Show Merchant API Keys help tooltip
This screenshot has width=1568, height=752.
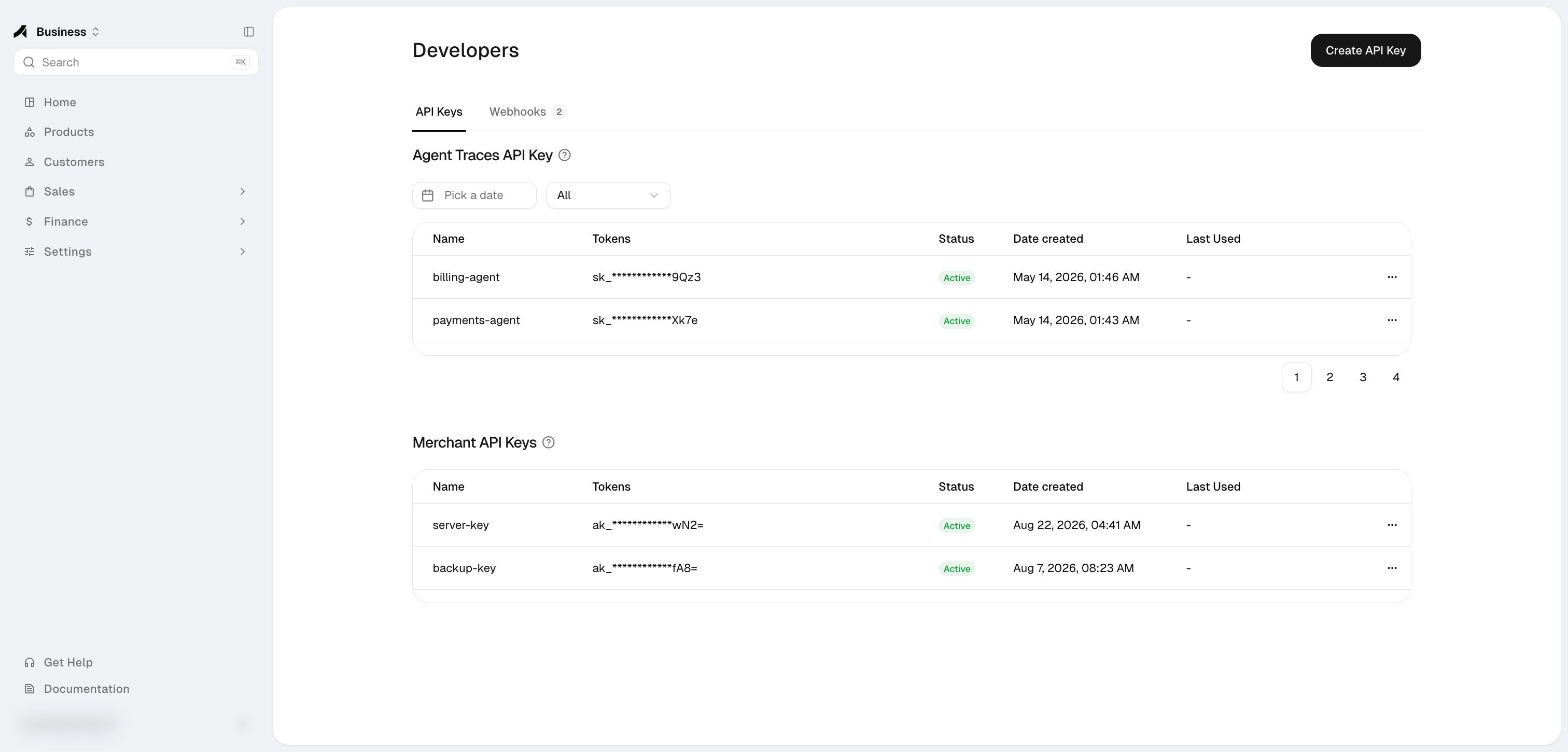pyautogui.click(x=549, y=443)
